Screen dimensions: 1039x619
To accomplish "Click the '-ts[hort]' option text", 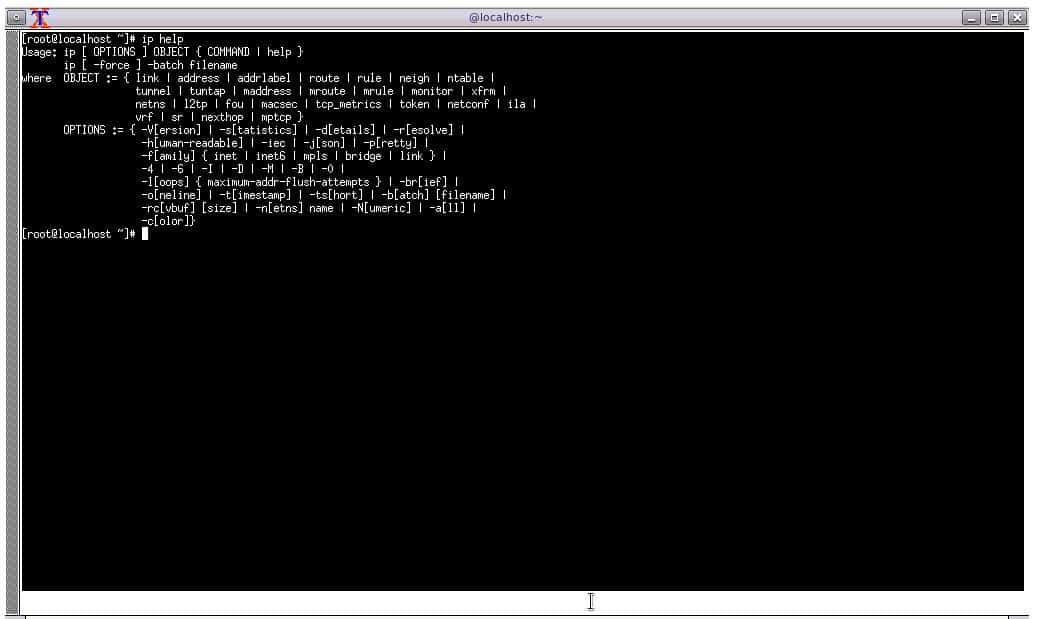I will 337,196.
